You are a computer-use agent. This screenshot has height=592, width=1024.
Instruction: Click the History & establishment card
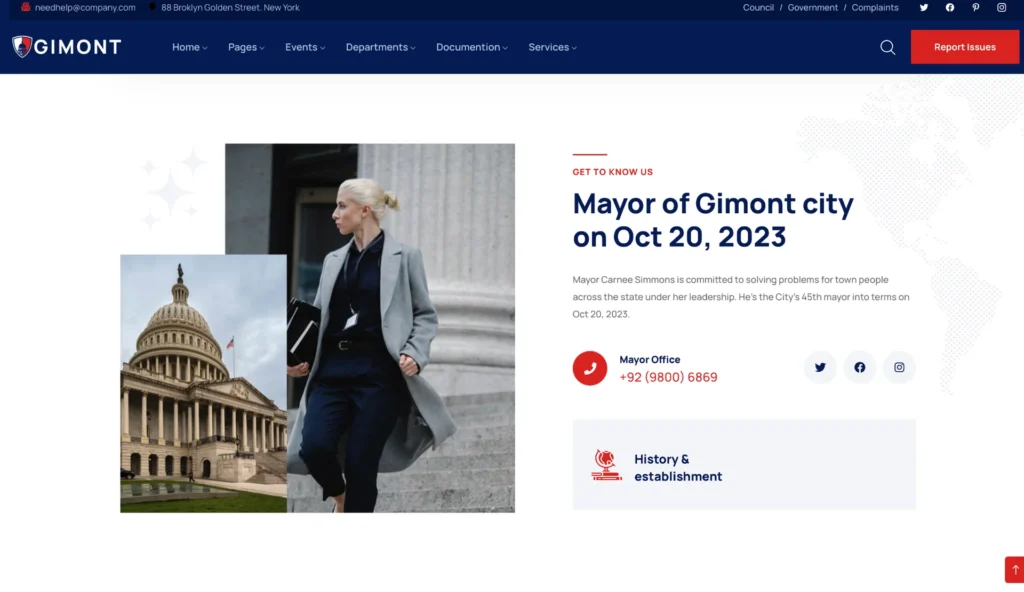click(x=743, y=465)
